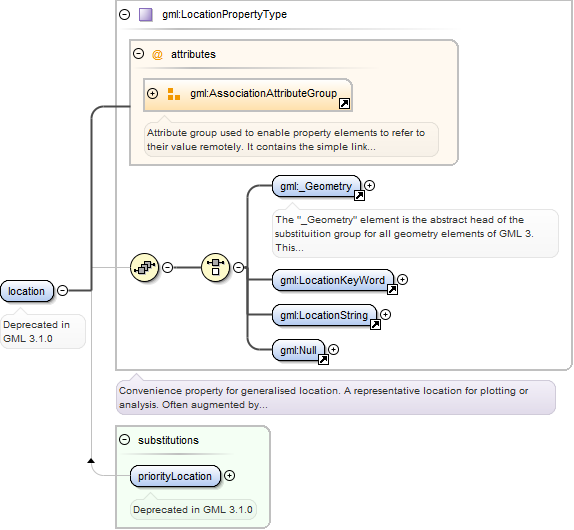
Task: Click the 'Convenience property for generalised location' annotation
Action: pyautogui.click(x=336, y=398)
